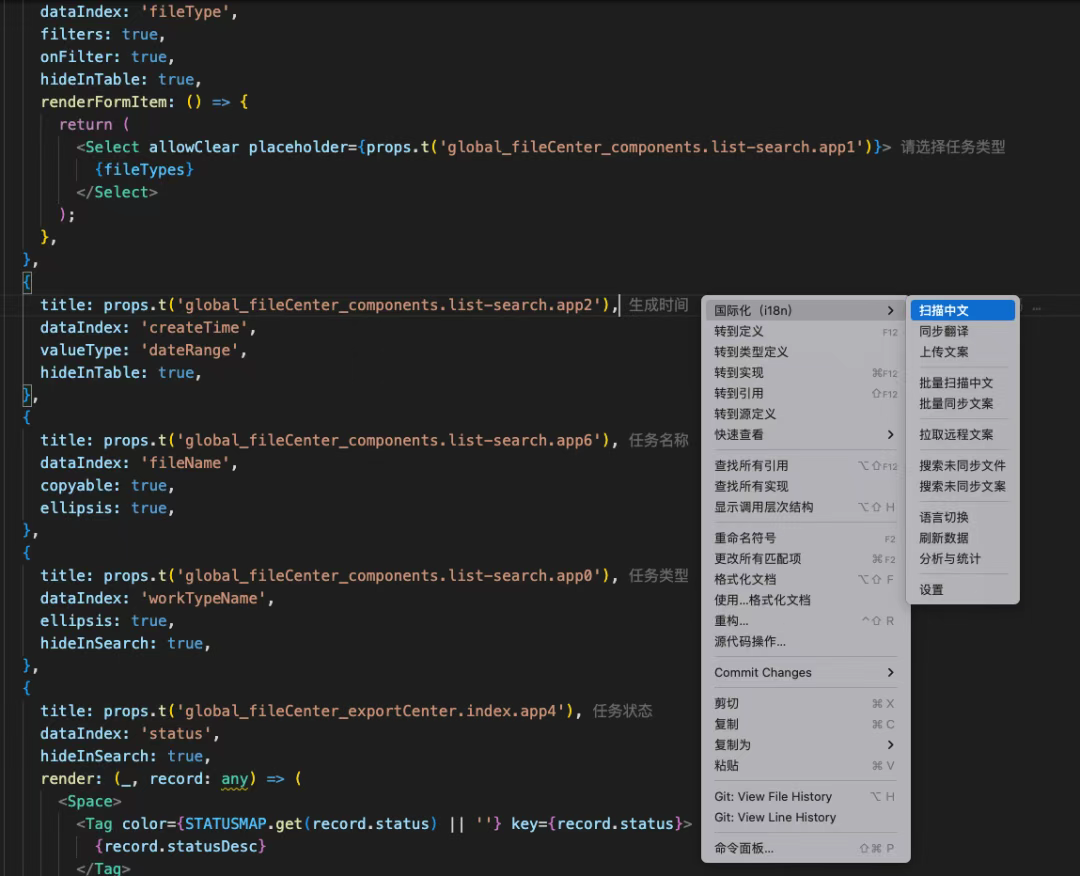
Task: Click the 'fileName' dataIndex string
Action: click(x=185, y=463)
